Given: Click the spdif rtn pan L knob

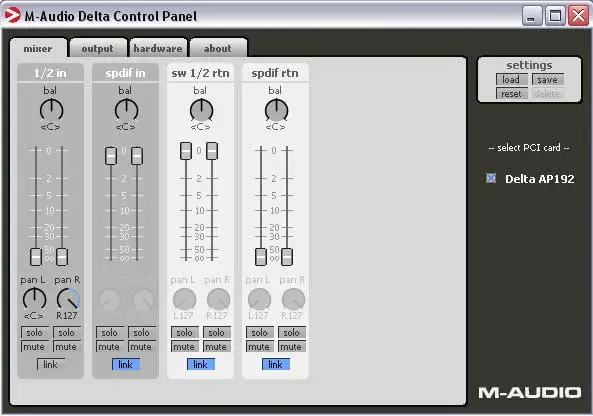Looking at the screenshot, I should pyautogui.click(x=259, y=299).
